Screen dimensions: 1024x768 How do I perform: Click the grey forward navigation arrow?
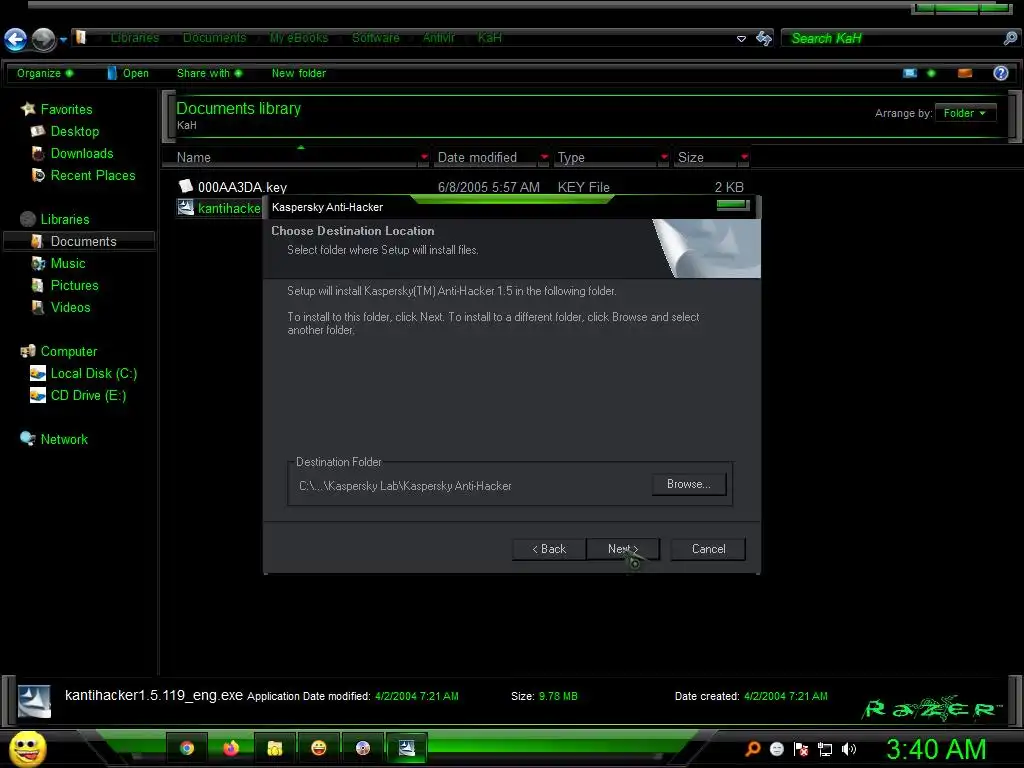44,39
